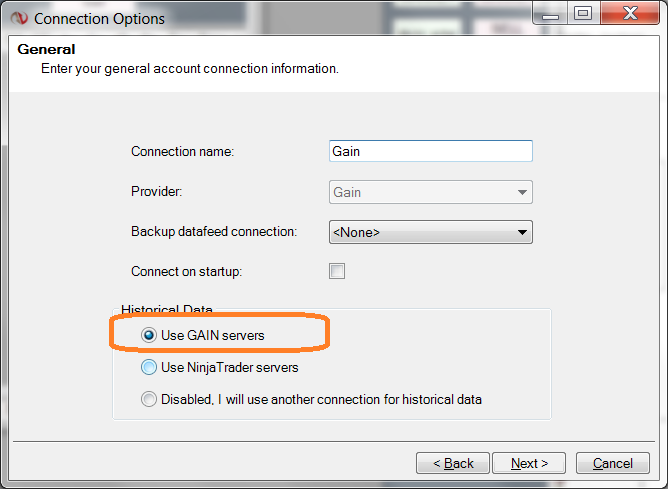Enable the Connect on startup checkbox
668x489 pixels.
pyautogui.click(x=337, y=271)
